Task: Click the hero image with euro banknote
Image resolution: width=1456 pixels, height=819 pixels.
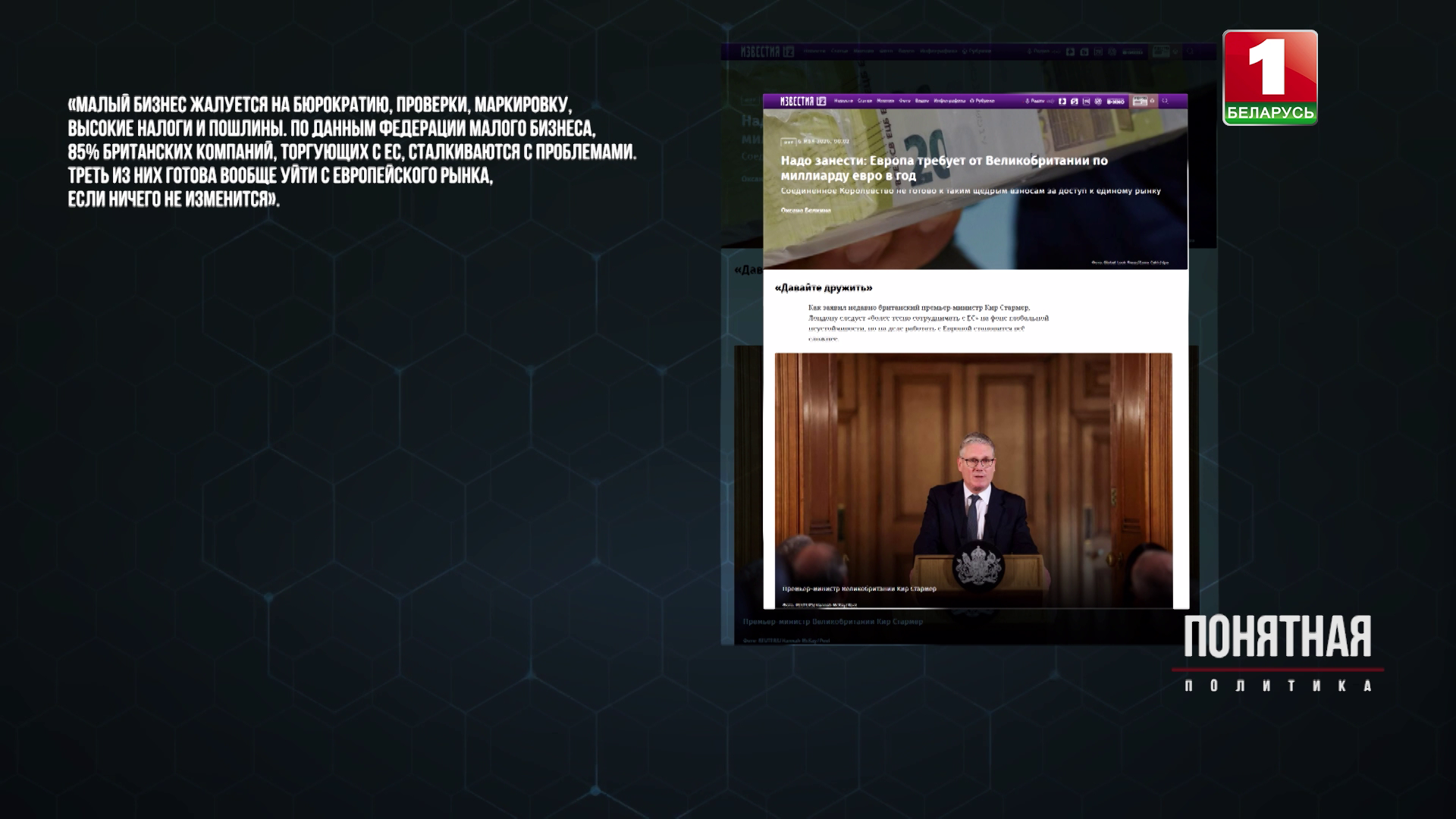Action: coord(975,188)
